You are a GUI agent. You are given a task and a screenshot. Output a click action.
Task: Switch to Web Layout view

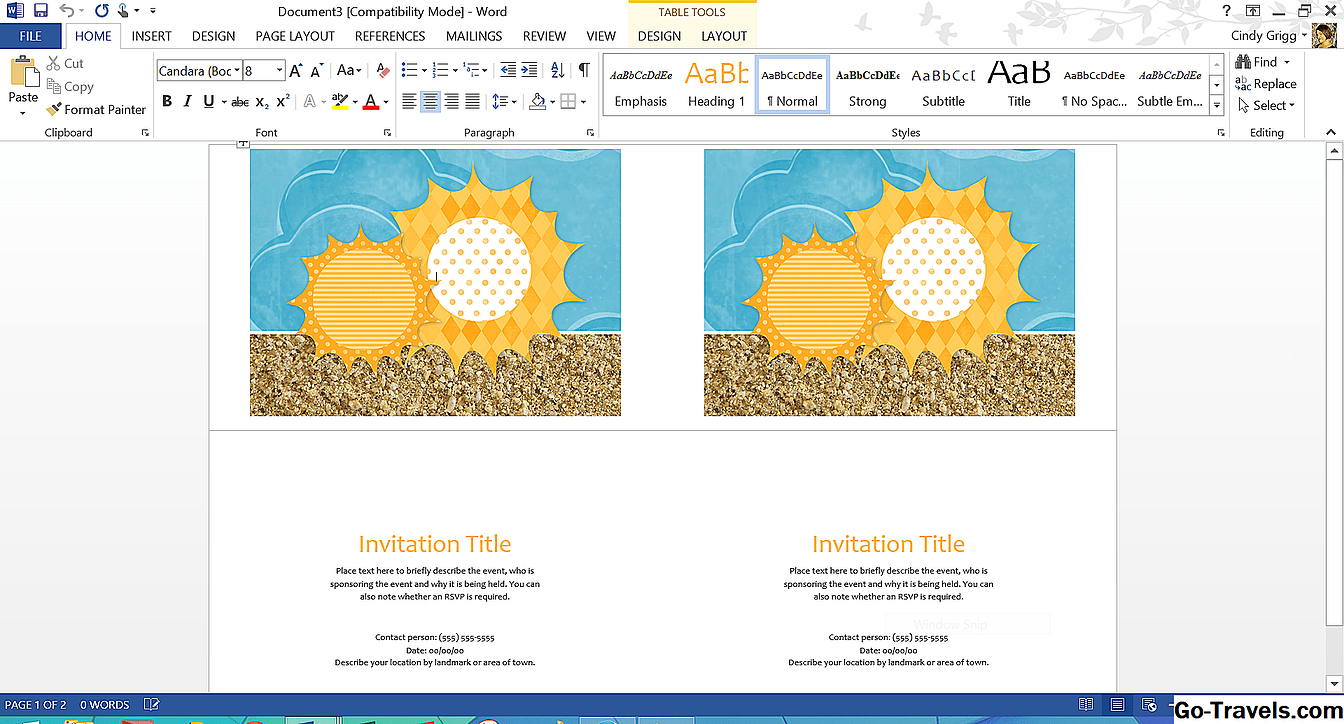tap(1150, 705)
